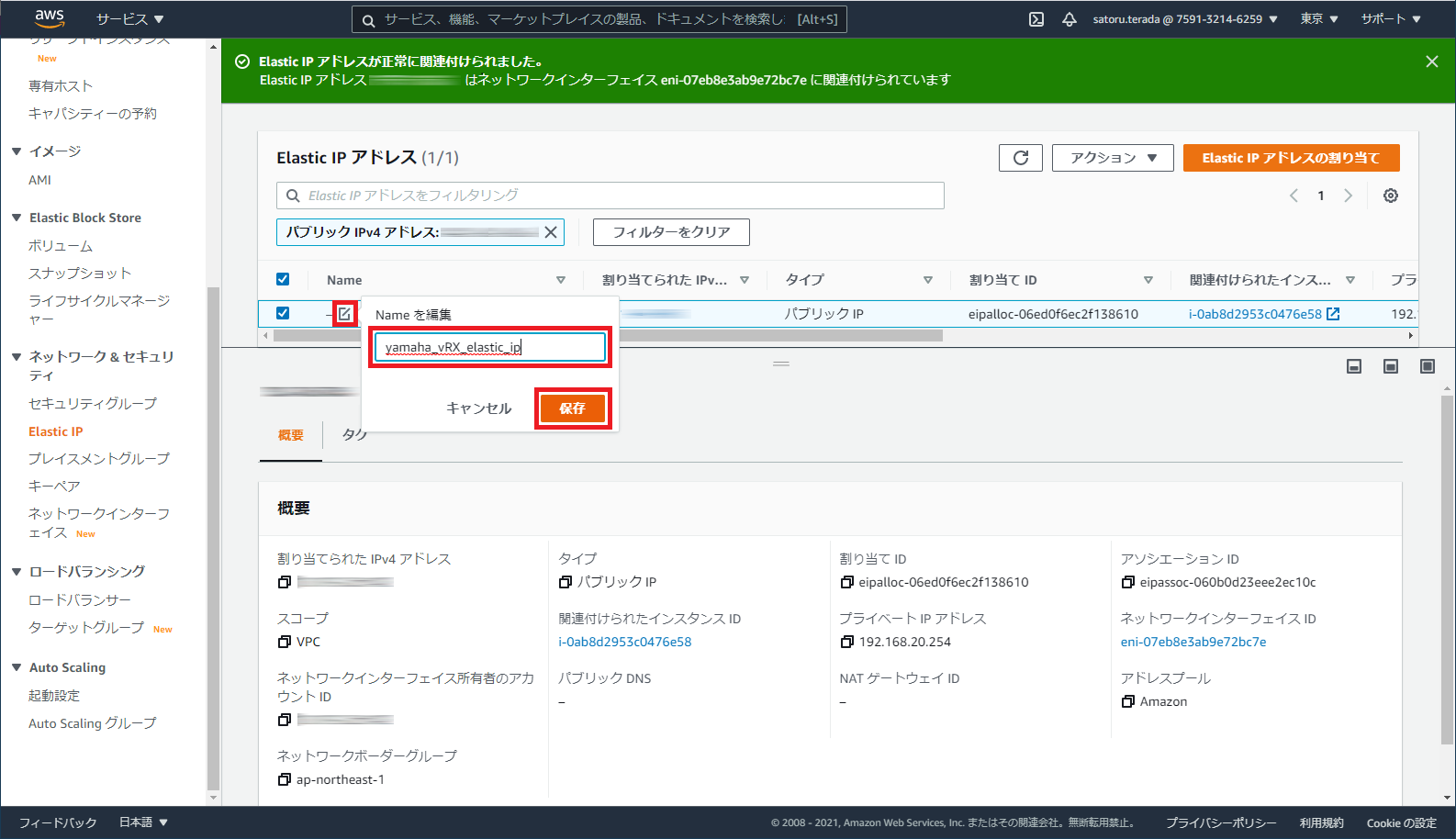Open CloudShell terminal icon

click(1036, 19)
